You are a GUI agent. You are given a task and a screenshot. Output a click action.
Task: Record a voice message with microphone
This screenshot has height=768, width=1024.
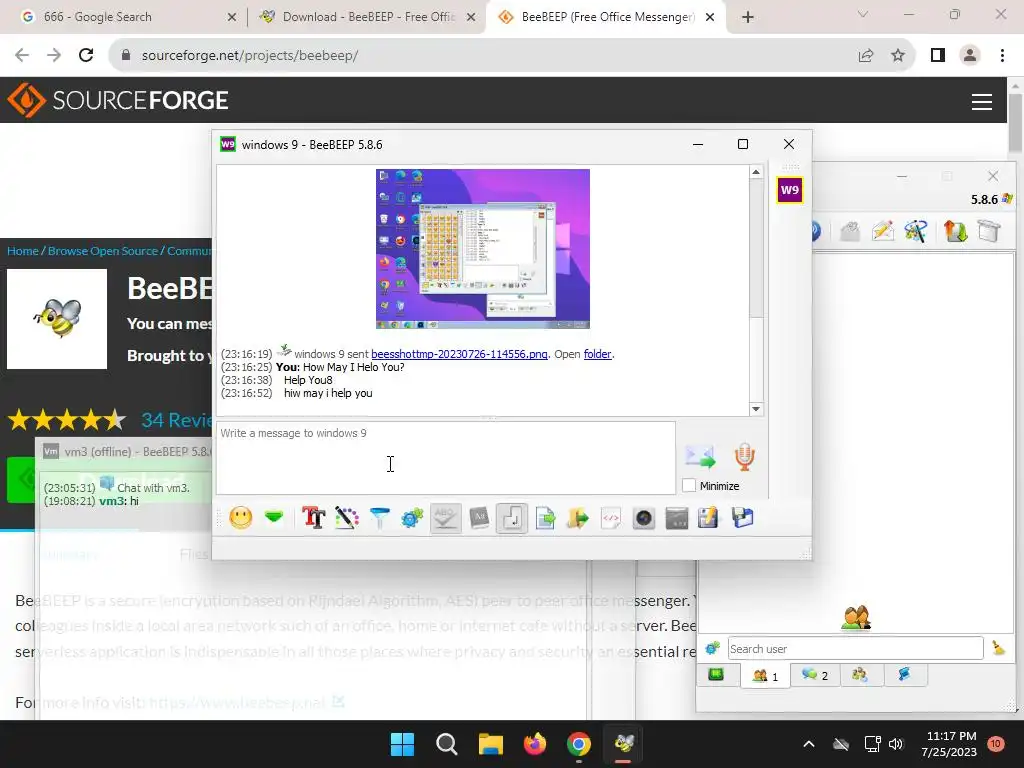click(744, 456)
